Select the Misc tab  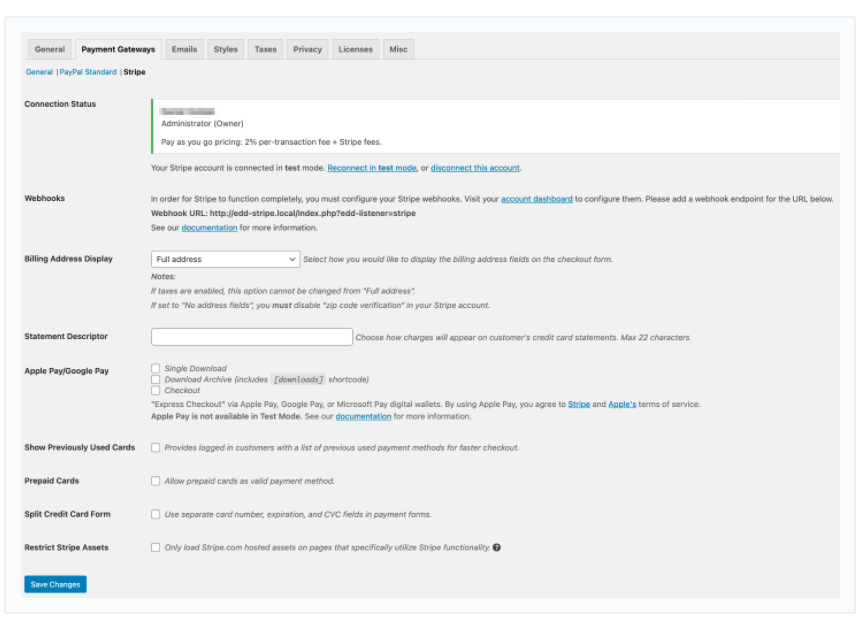pos(398,49)
